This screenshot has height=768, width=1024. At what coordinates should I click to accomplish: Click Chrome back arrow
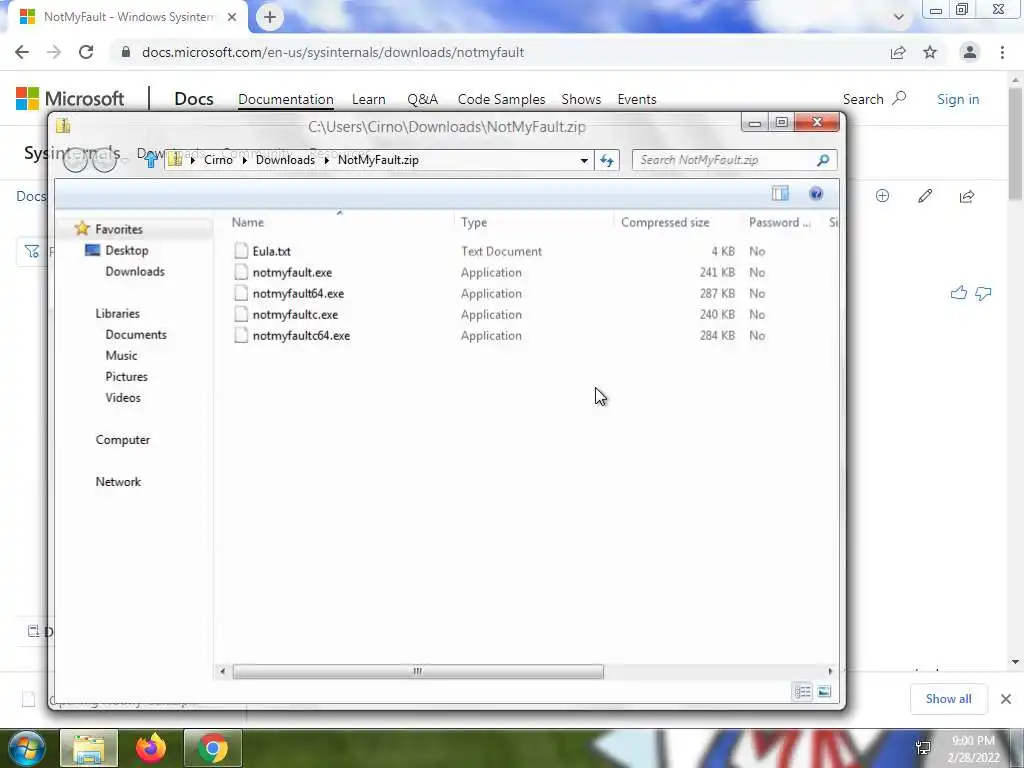pyautogui.click(x=22, y=52)
